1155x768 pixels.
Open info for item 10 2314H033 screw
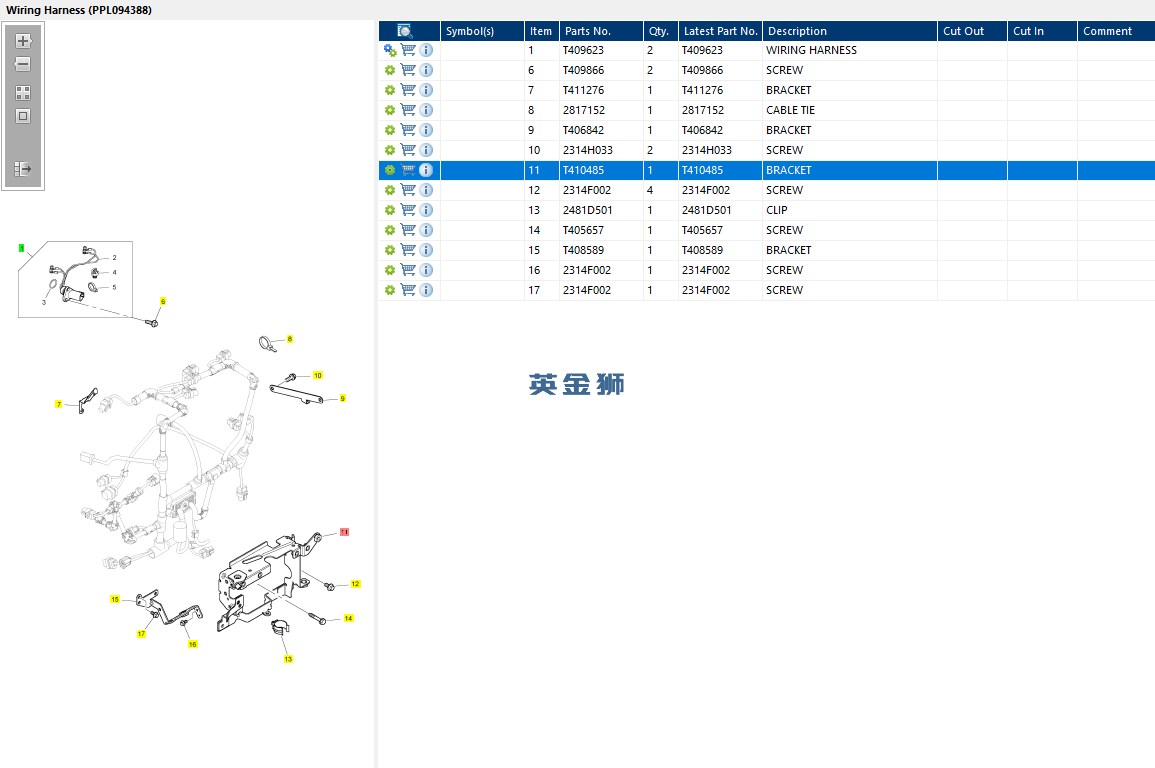tap(426, 149)
